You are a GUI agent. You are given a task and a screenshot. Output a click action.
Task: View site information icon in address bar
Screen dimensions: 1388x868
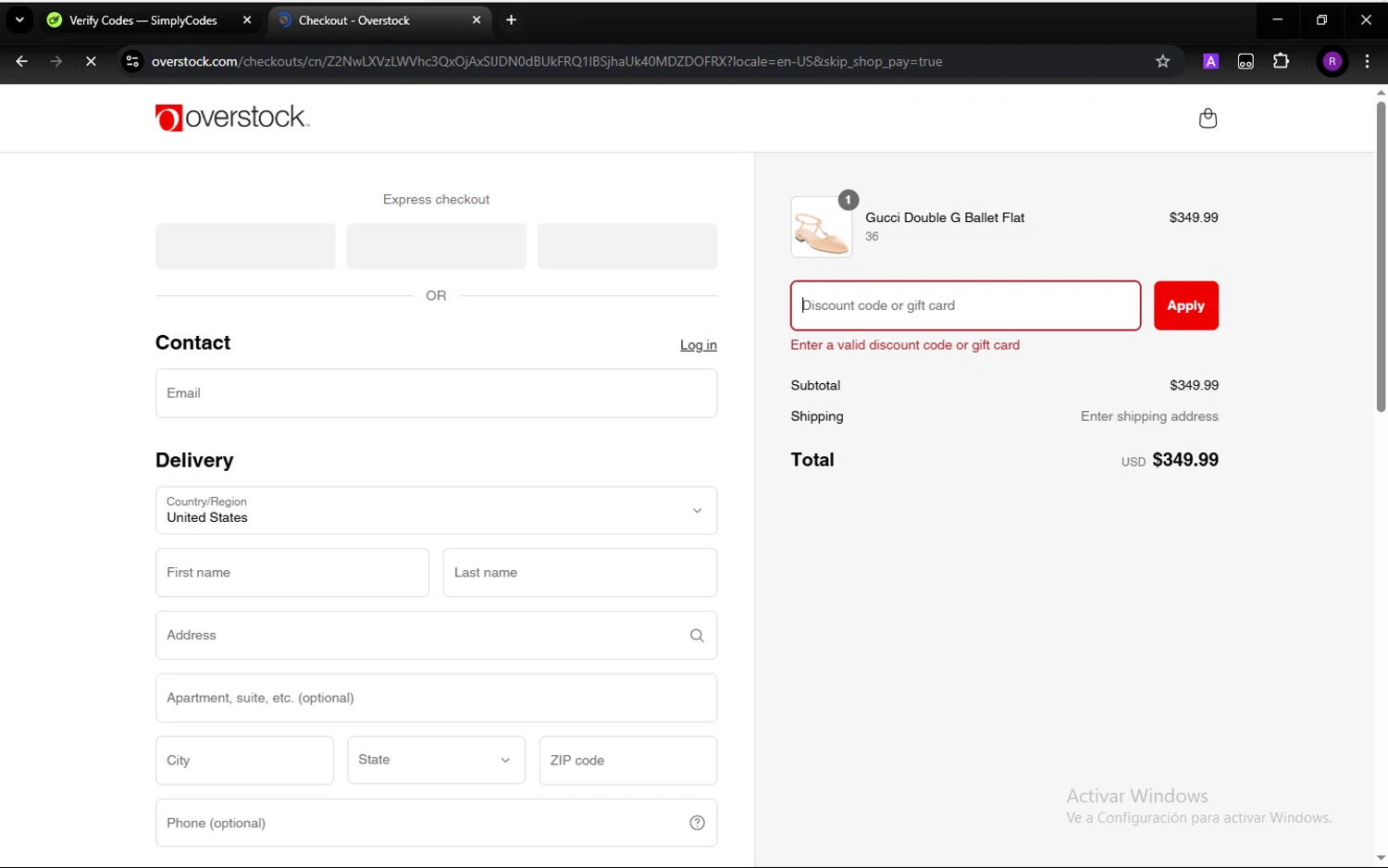coord(132,62)
